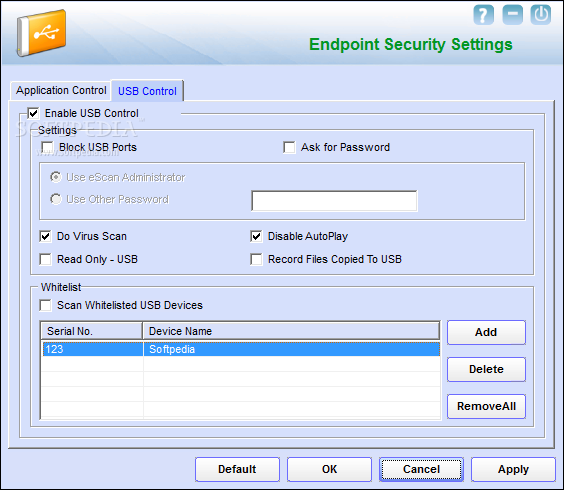Image resolution: width=564 pixels, height=490 pixels.
Task: Click the Apply button
Action: (513, 469)
